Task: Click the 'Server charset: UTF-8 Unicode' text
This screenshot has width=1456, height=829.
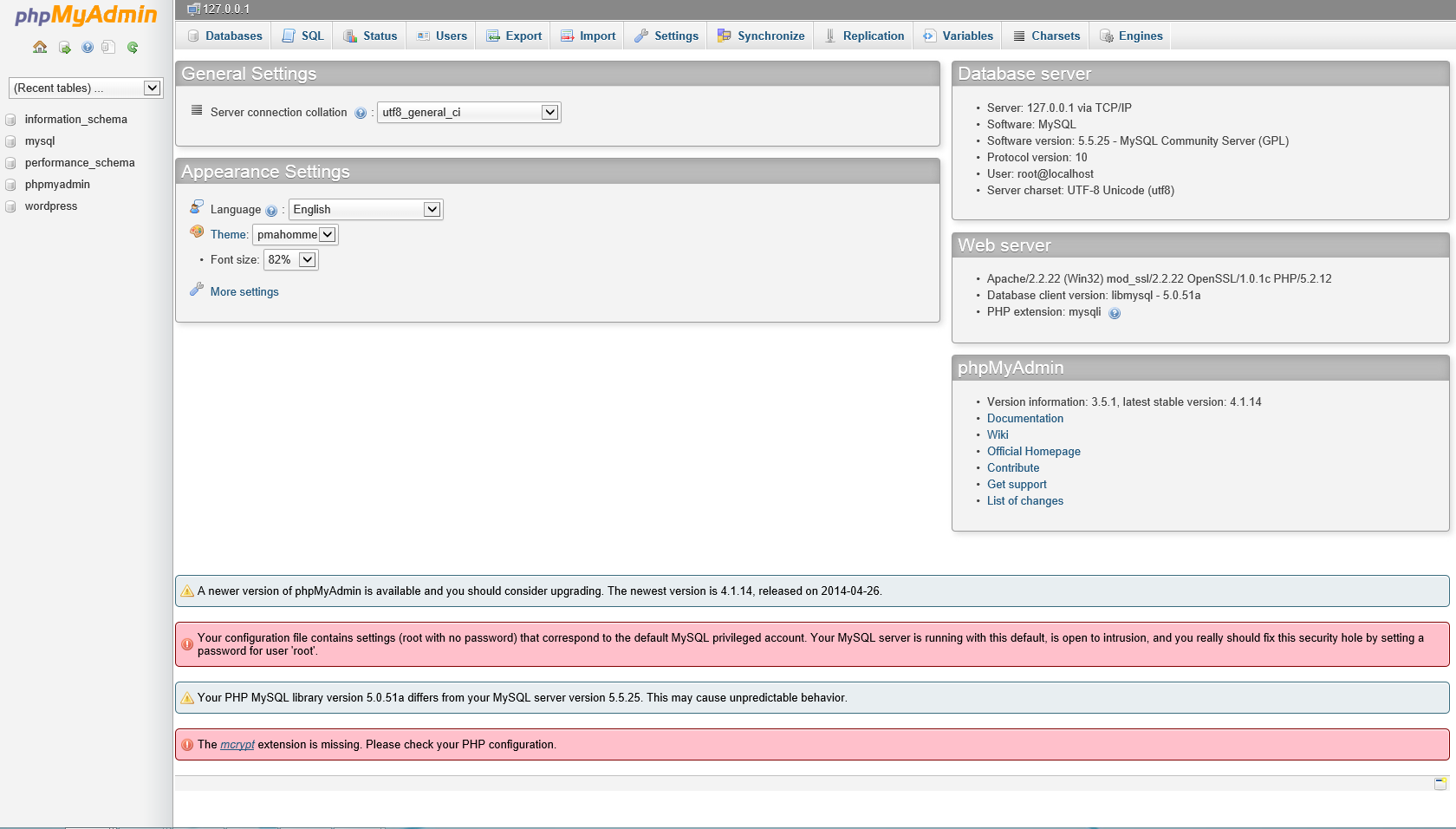Action: (x=1081, y=191)
